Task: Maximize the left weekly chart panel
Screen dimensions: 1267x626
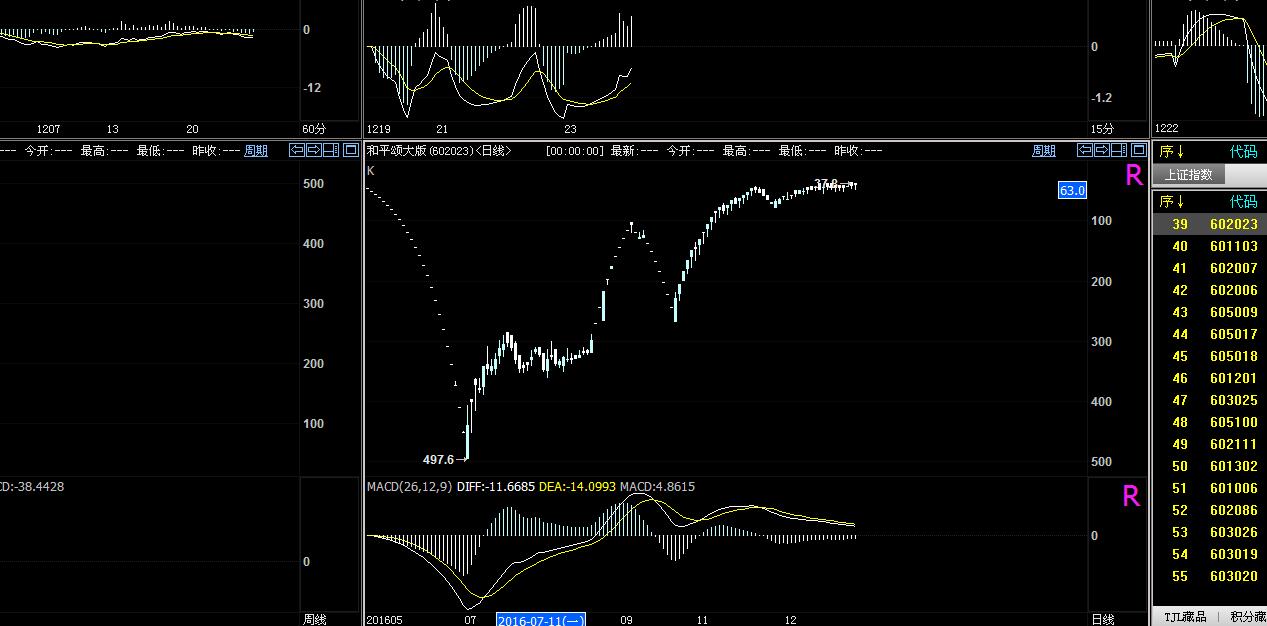Action: click(350, 151)
